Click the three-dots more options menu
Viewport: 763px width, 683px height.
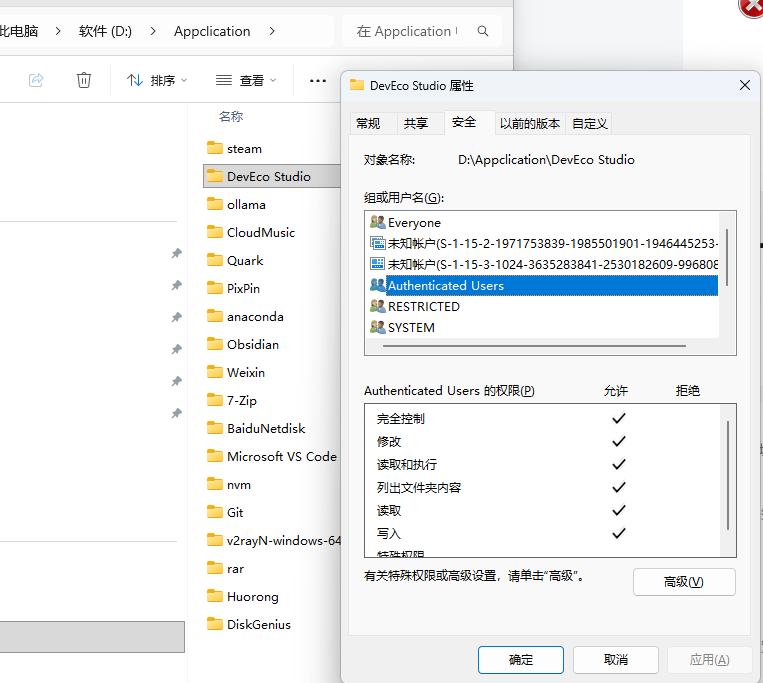pos(318,80)
